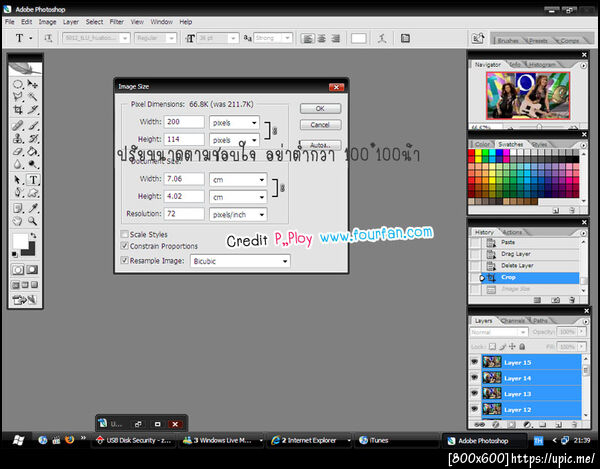Image resolution: width=600 pixels, height=469 pixels.
Task: Open document Width cm dropdown
Action: (238, 179)
